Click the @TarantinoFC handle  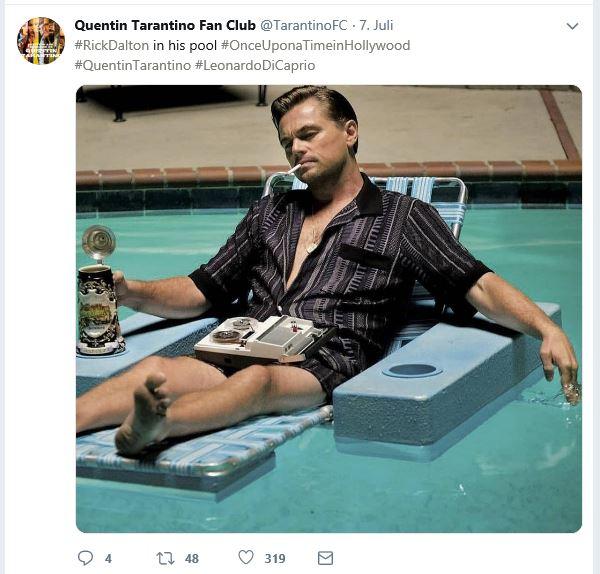click(x=304, y=25)
